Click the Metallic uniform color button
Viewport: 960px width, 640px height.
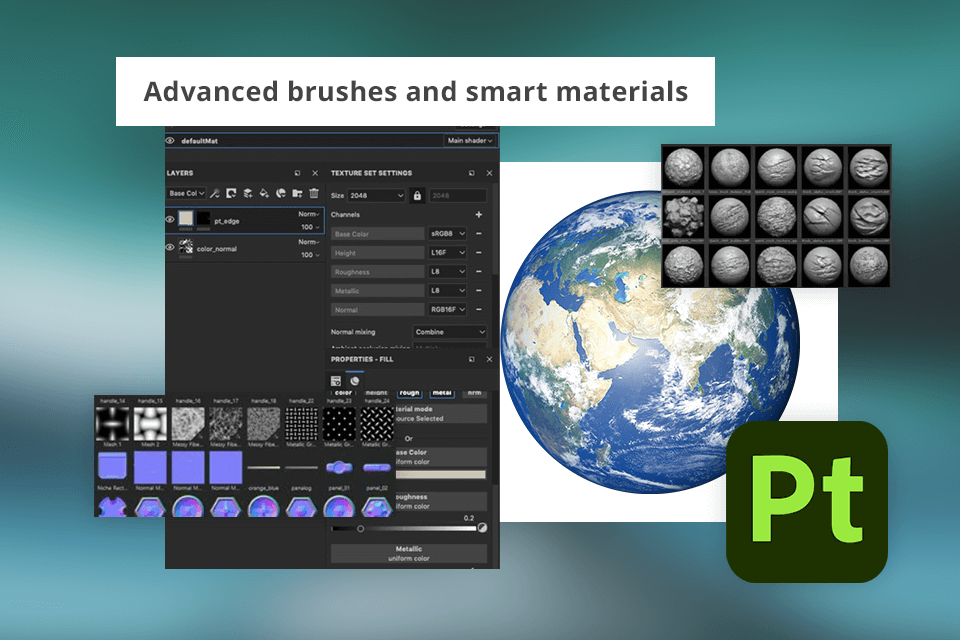(408, 554)
